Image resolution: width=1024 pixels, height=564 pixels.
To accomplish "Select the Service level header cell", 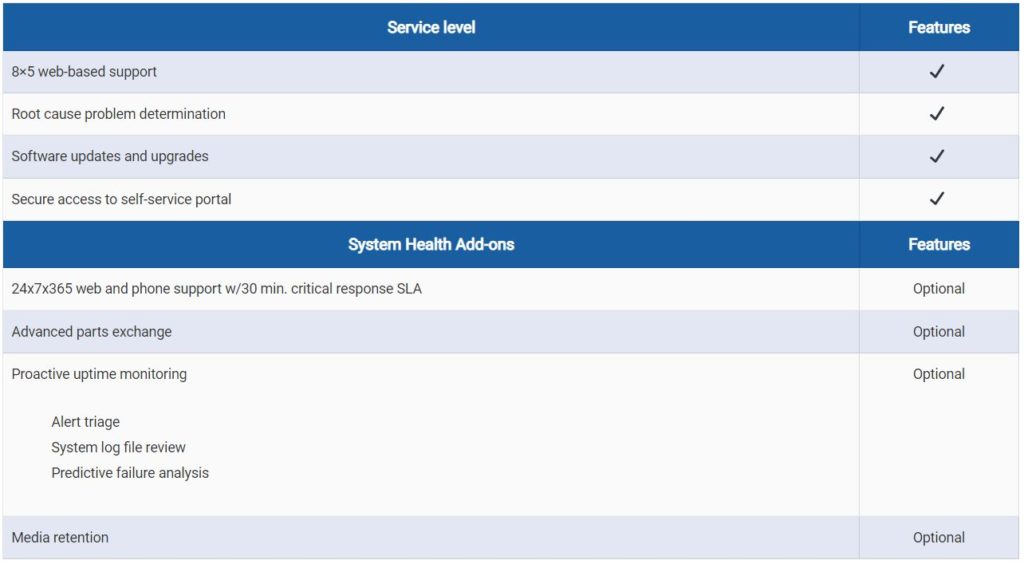I will point(431,27).
